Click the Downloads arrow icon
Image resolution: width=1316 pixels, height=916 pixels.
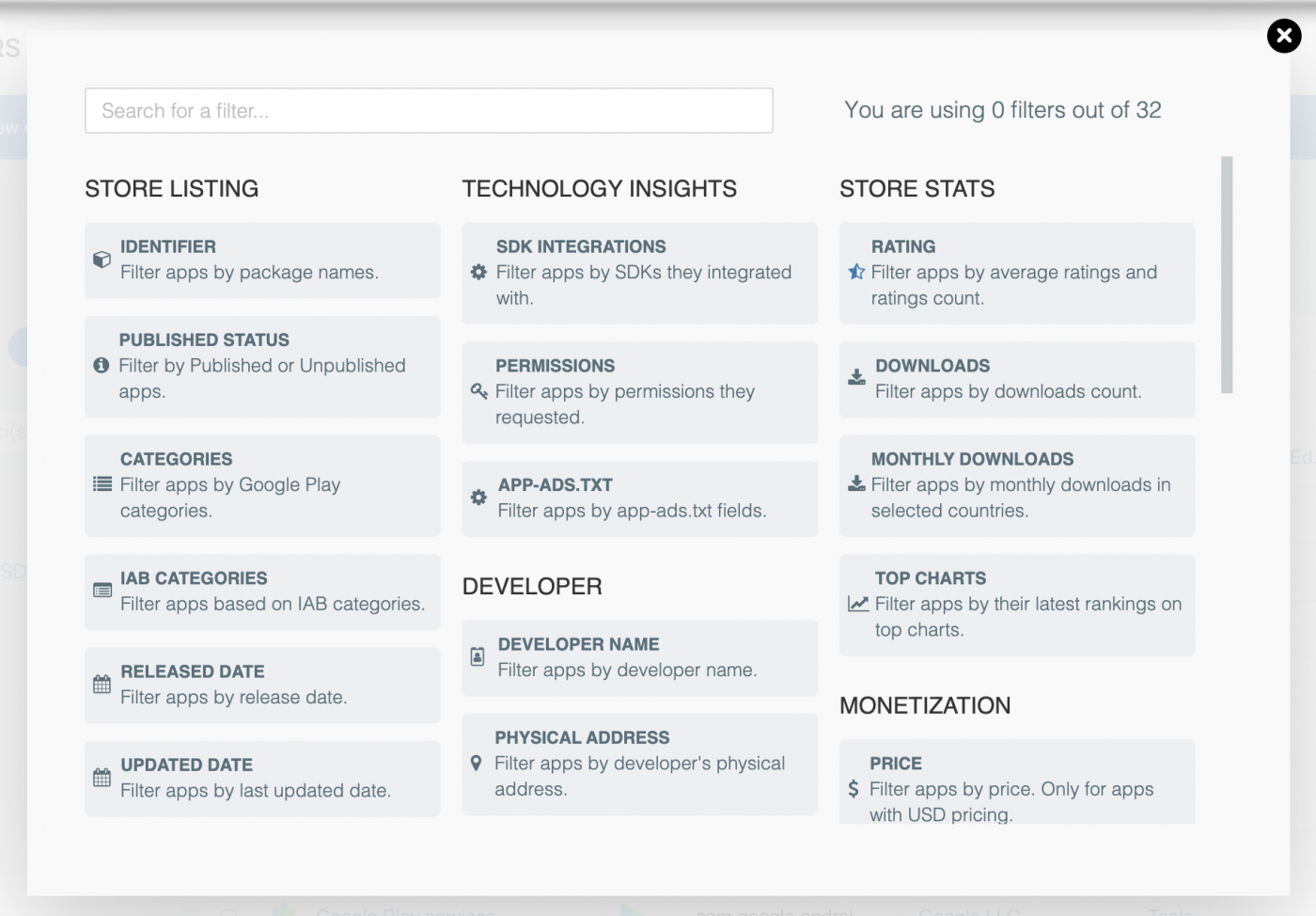click(856, 378)
